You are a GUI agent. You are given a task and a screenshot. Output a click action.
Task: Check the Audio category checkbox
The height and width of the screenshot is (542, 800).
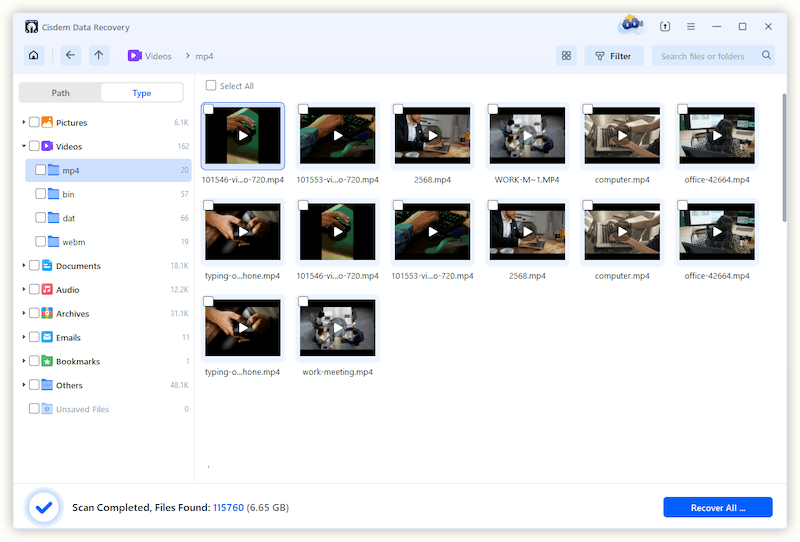point(34,289)
